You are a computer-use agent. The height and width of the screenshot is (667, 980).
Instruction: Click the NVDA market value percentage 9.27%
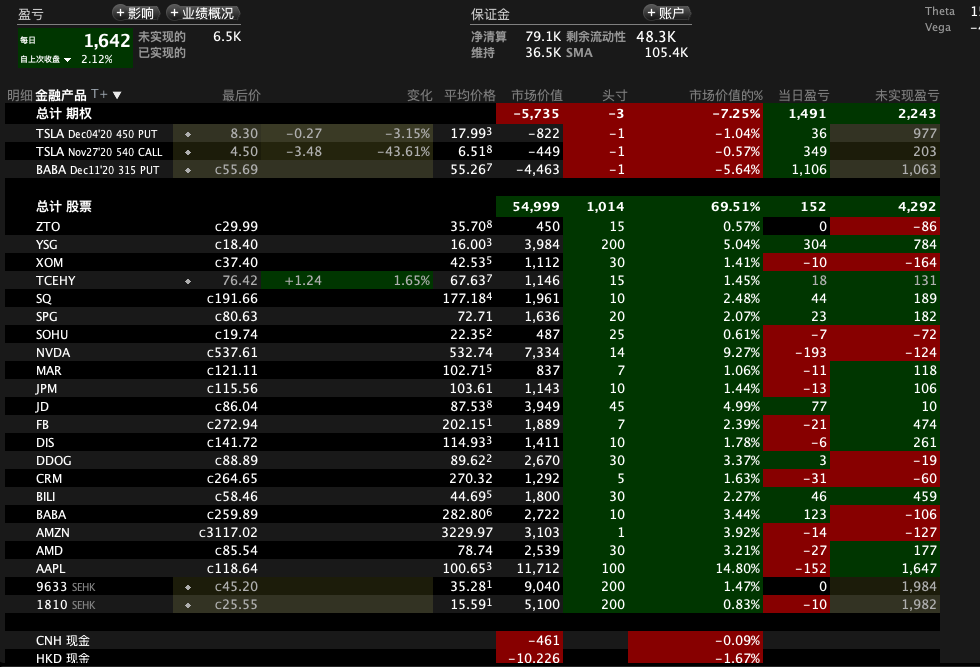tap(742, 353)
